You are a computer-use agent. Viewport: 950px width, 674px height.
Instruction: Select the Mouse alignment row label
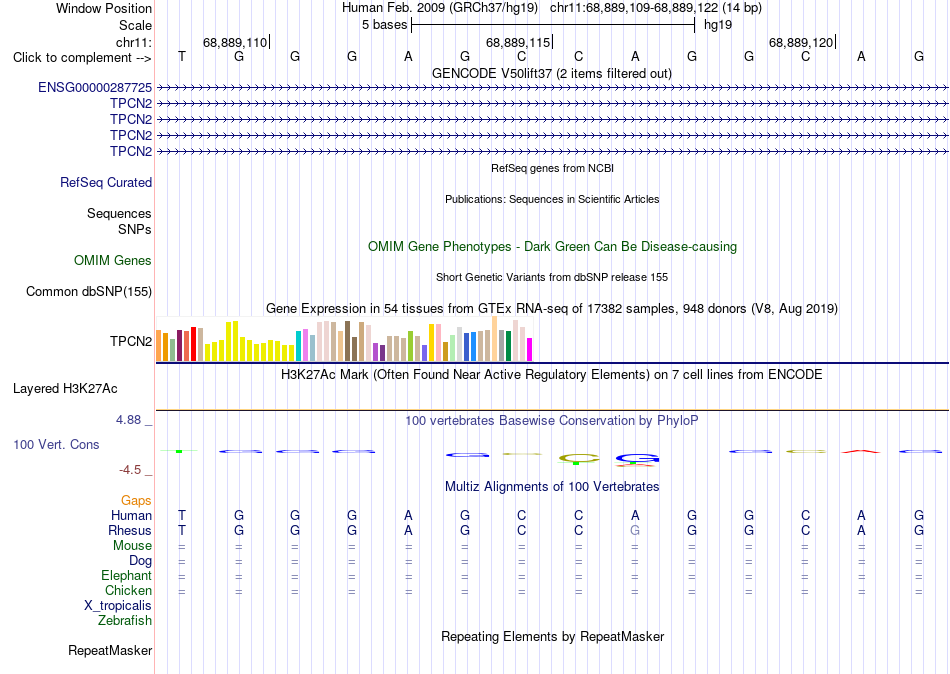point(133,546)
